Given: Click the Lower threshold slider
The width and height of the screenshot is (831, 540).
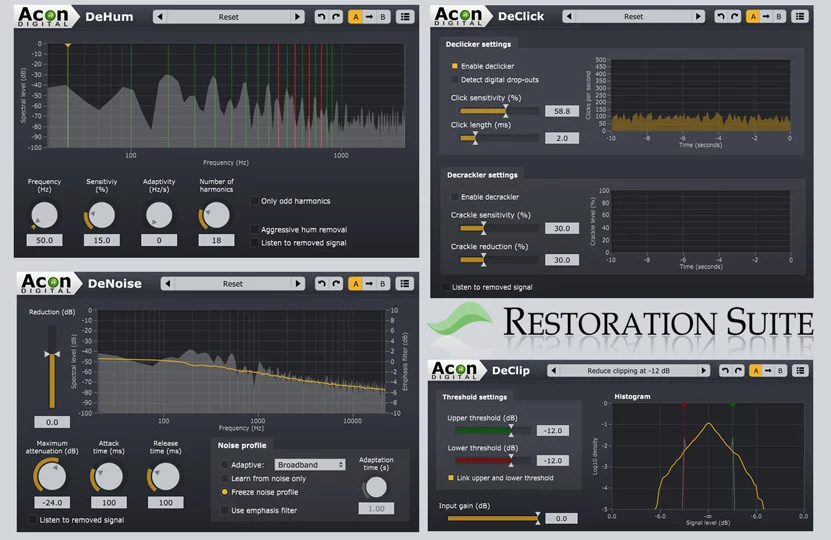Looking at the screenshot, I should [x=493, y=460].
